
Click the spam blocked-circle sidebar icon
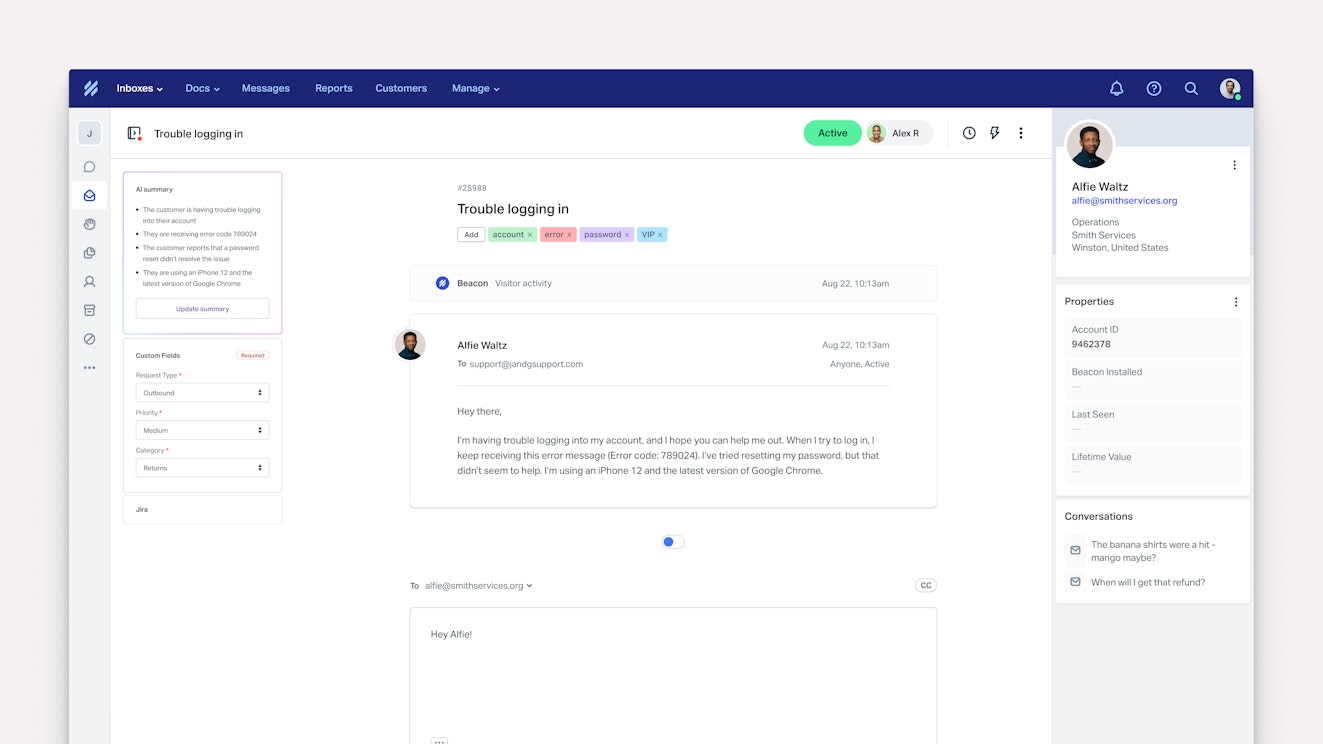(x=89, y=339)
